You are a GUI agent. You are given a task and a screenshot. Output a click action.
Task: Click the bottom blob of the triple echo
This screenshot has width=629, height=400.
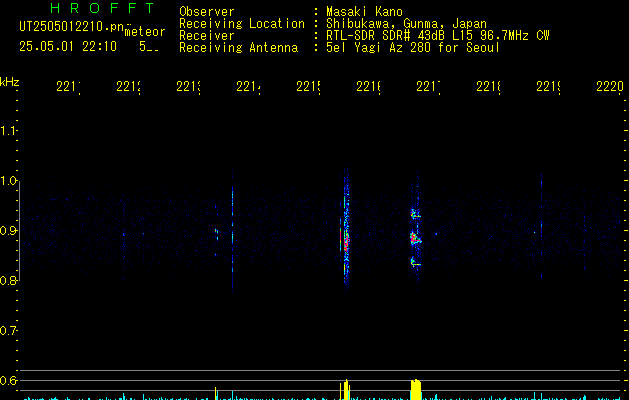click(x=415, y=262)
